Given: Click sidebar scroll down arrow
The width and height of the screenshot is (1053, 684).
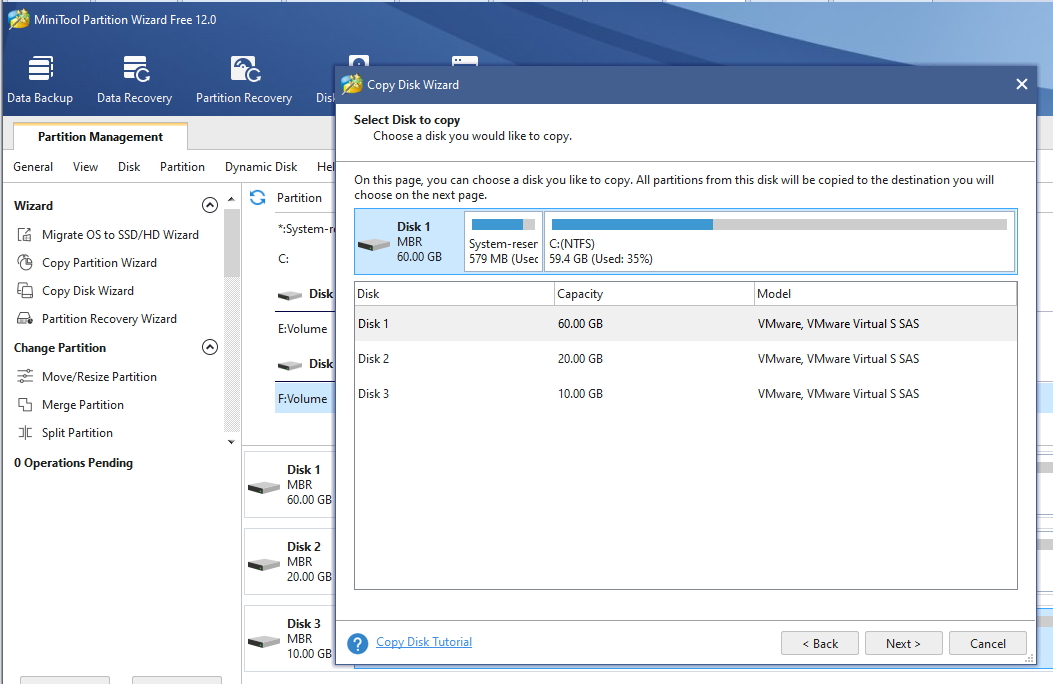Looking at the screenshot, I should point(231,442).
